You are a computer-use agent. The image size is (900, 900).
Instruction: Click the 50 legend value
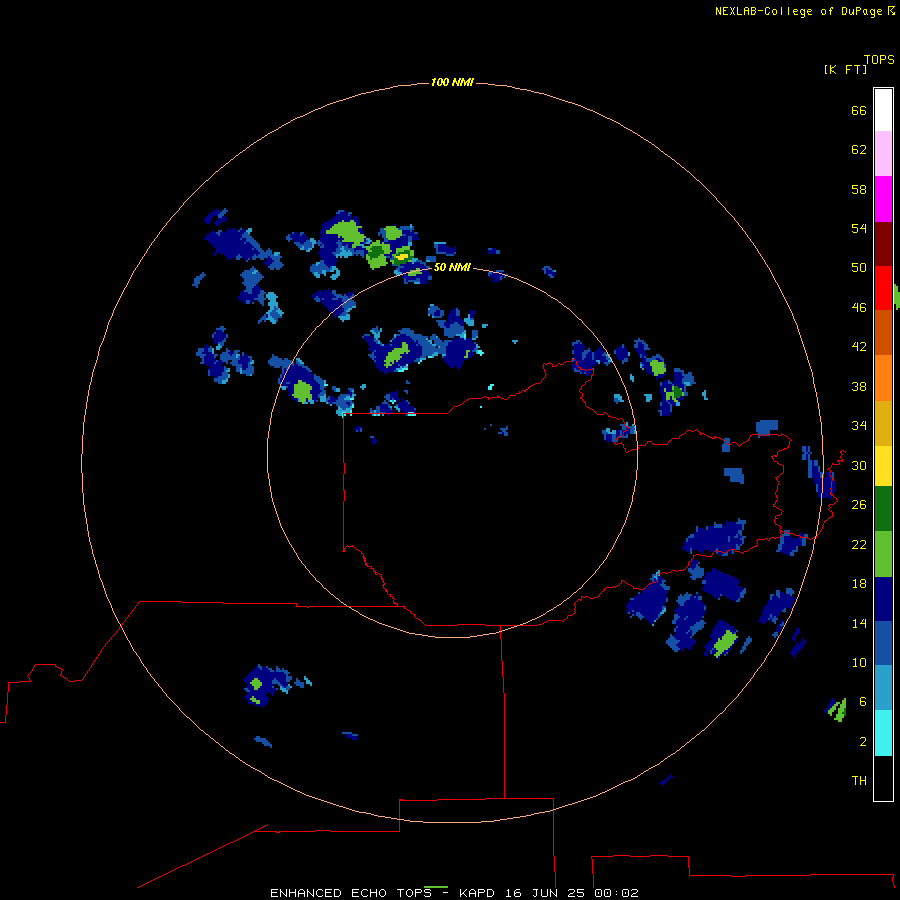tap(859, 267)
